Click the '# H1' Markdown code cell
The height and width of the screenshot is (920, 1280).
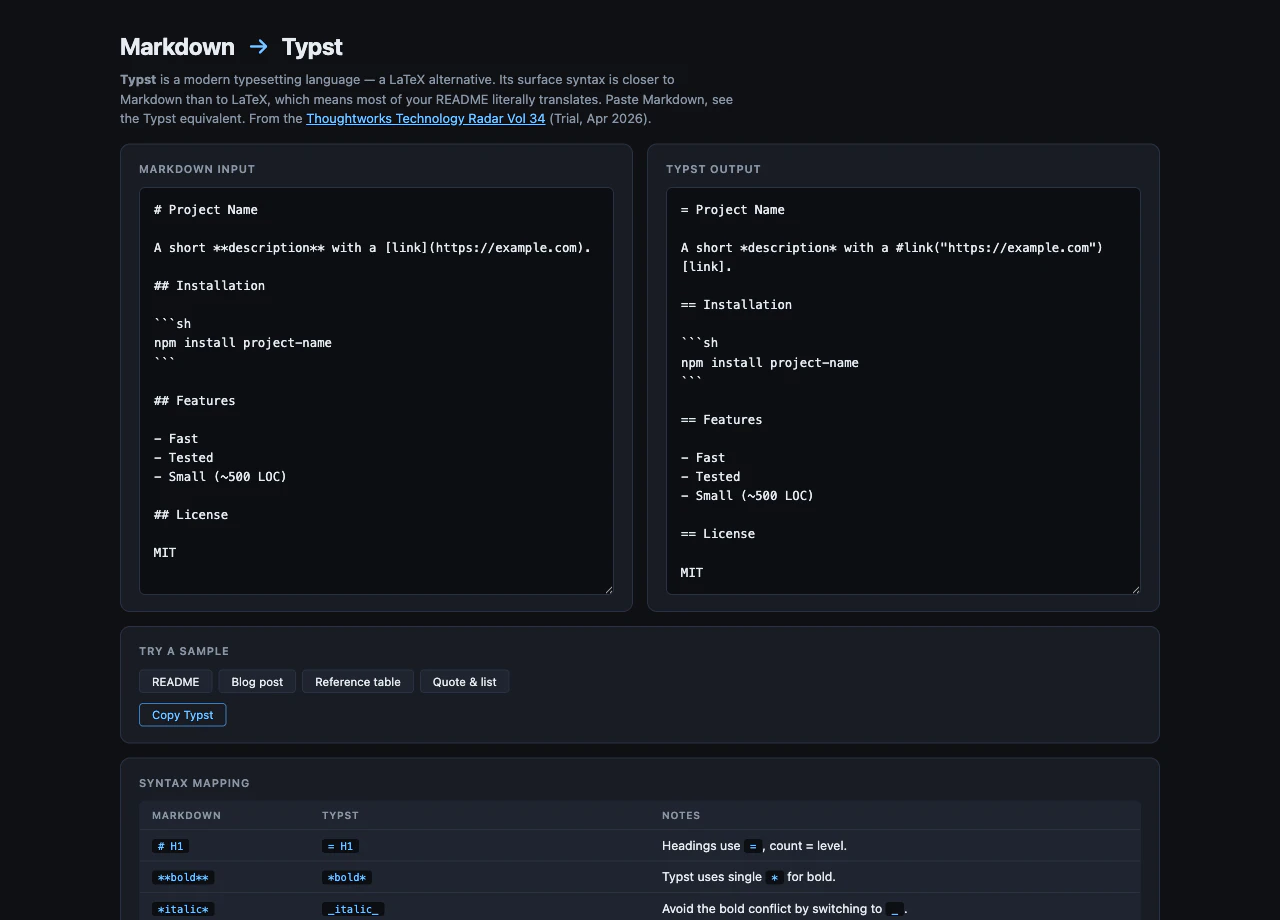170,846
